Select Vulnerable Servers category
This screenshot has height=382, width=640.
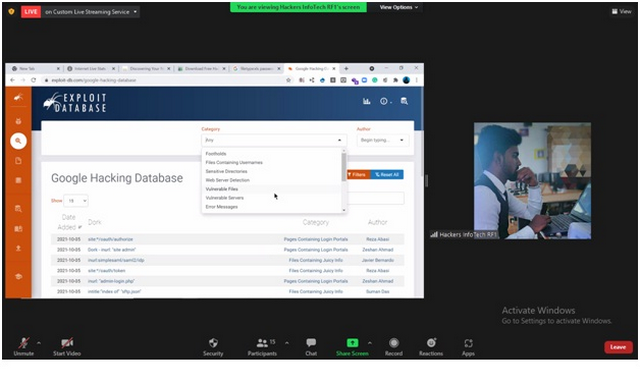272,198
